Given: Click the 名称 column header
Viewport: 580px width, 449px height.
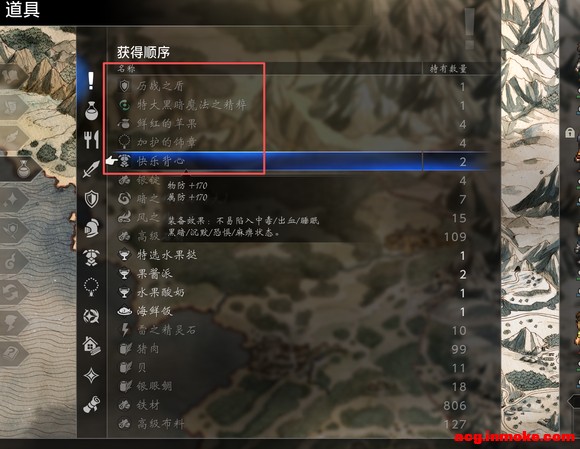Looking at the screenshot, I should point(127,69).
